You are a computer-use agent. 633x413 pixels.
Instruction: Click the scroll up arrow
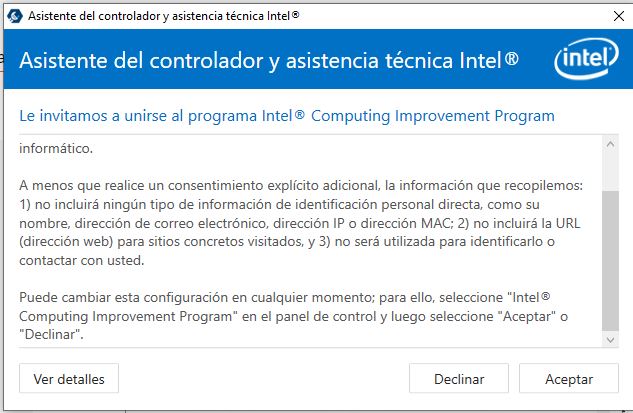(x=611, y=145)
